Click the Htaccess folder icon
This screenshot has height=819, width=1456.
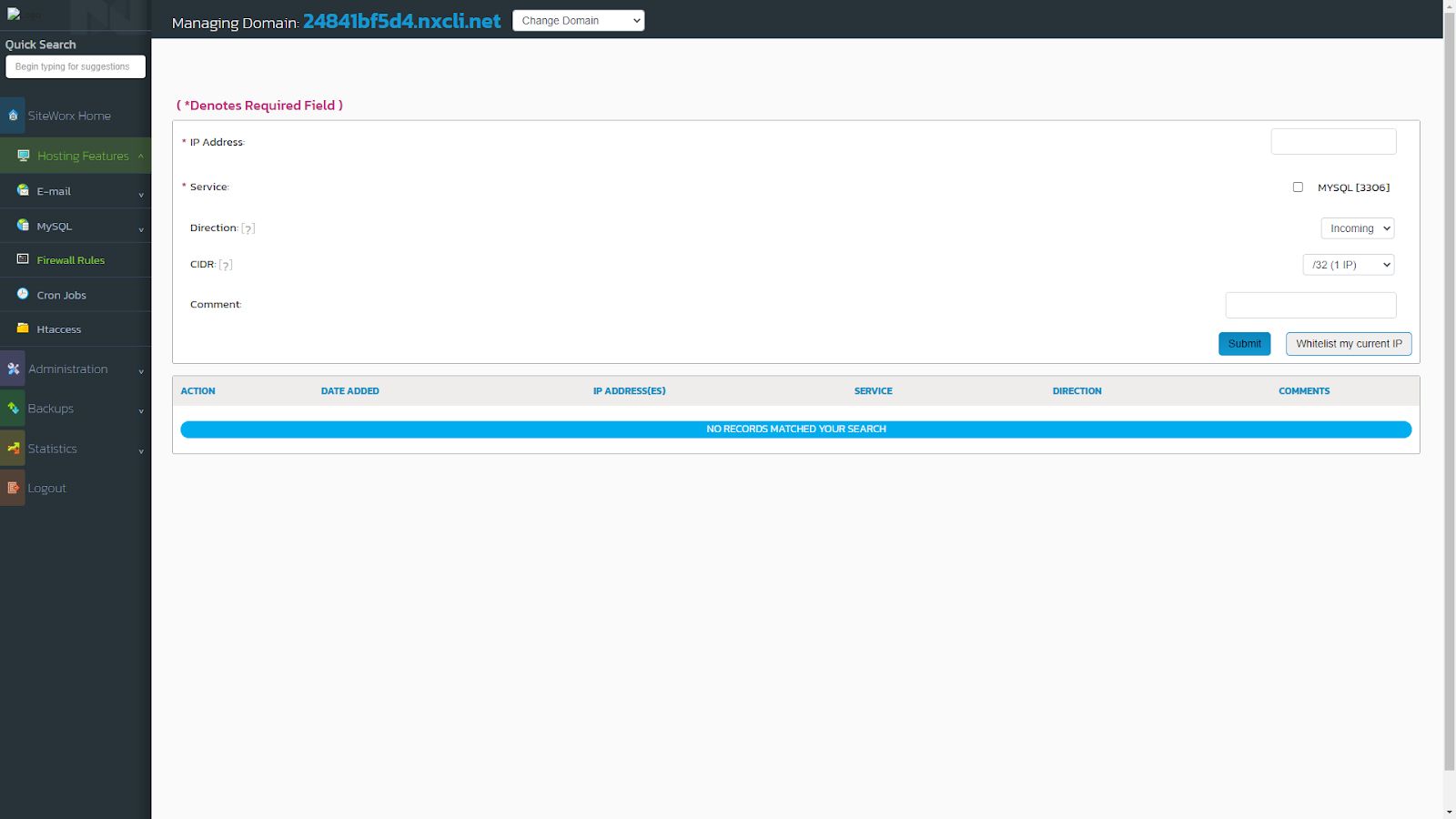[22, 329]
